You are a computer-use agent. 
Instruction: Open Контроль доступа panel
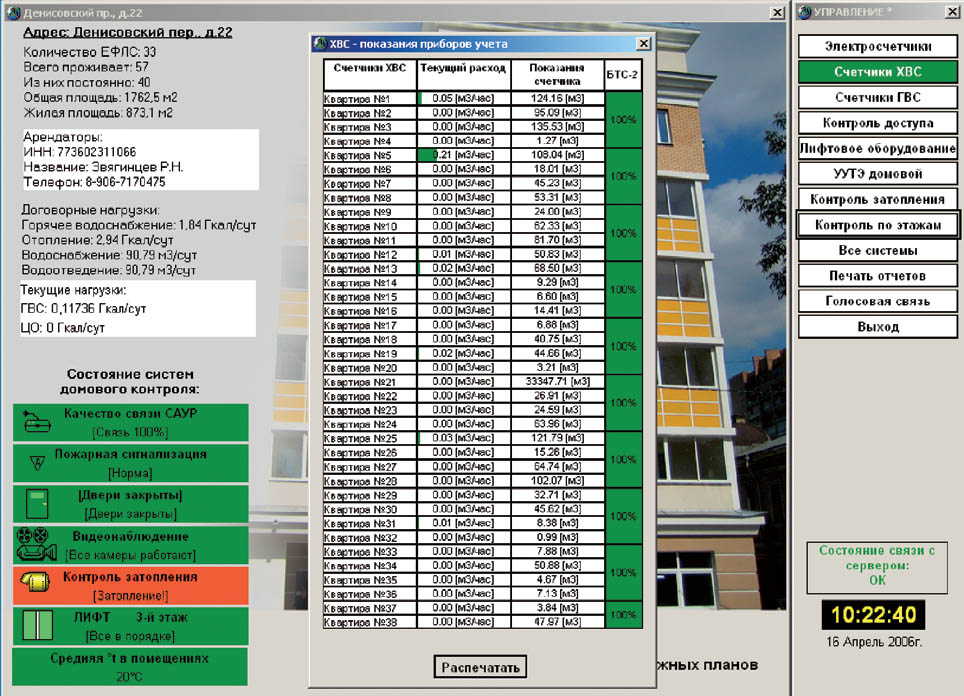(x=878, y=123)
